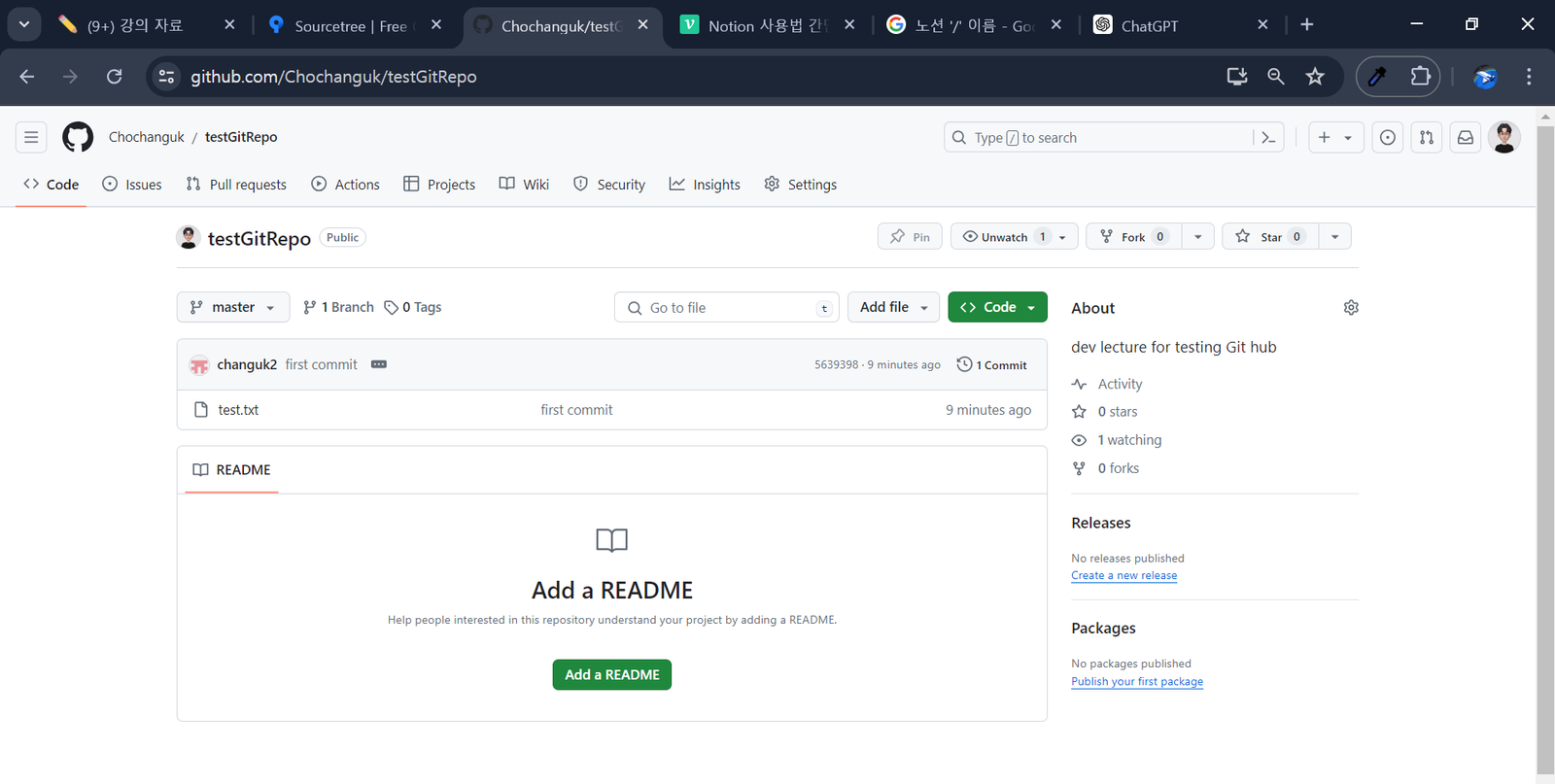
Task: Open the Chrome extensions puzzle icon
Action: point(1420,77)
